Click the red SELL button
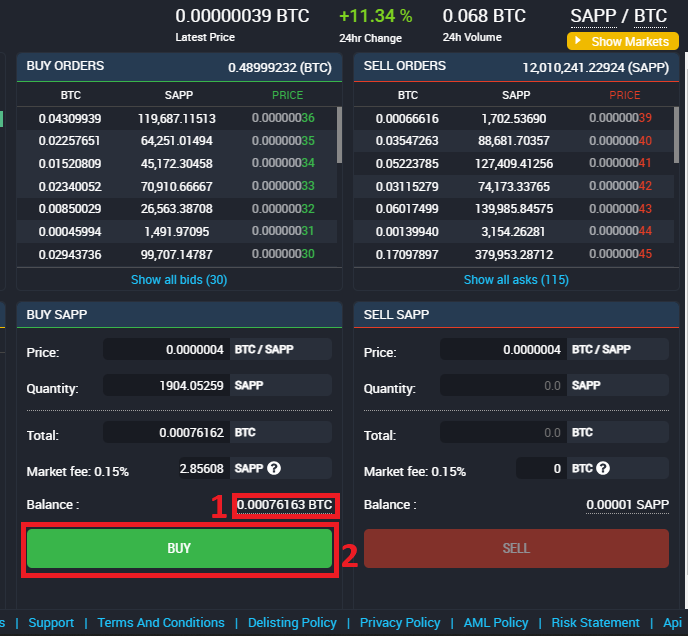The height and width of the screenshot is (636, 688). click(516, 548)
